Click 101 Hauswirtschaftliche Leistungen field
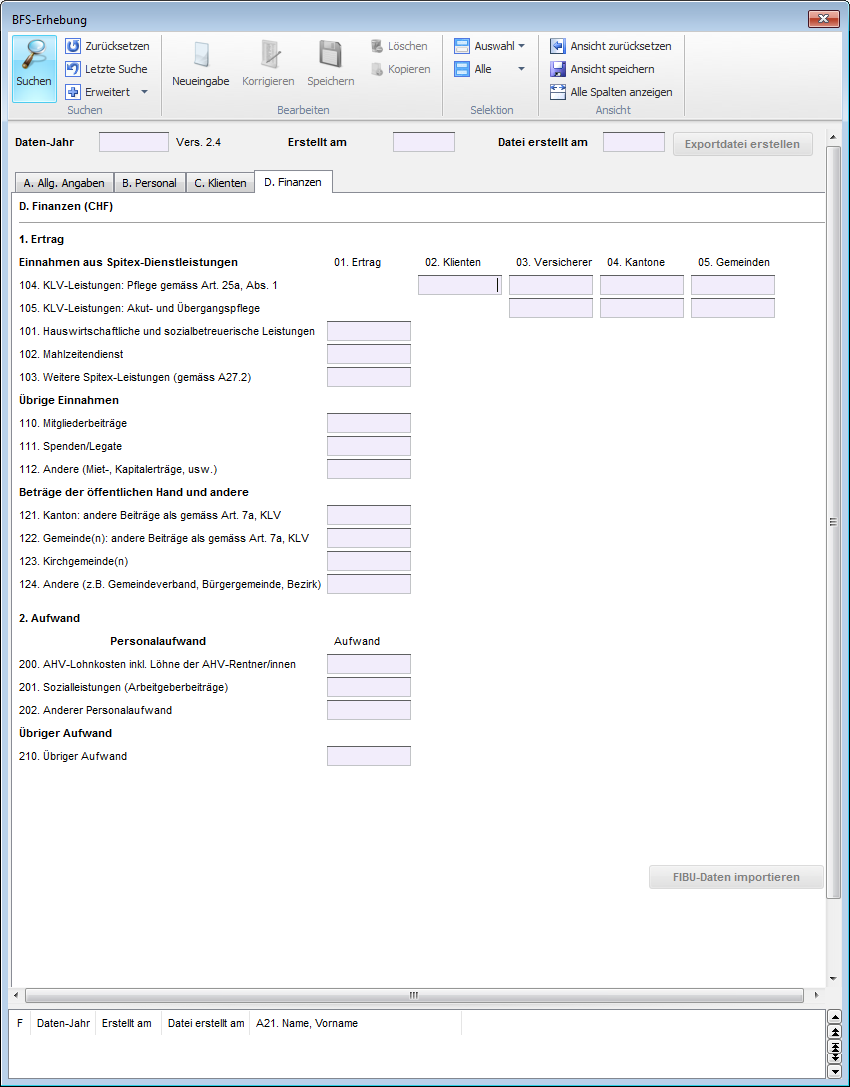Viewport: 850px width, 1087px height. (x=369, y=331)
